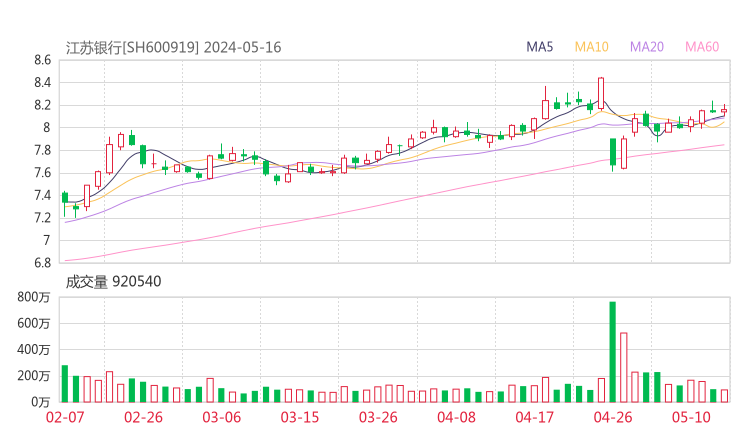Click the 7.2 price axis label
Image resolution: width=740 pixels, height=440 pixels.
(42, 218)
